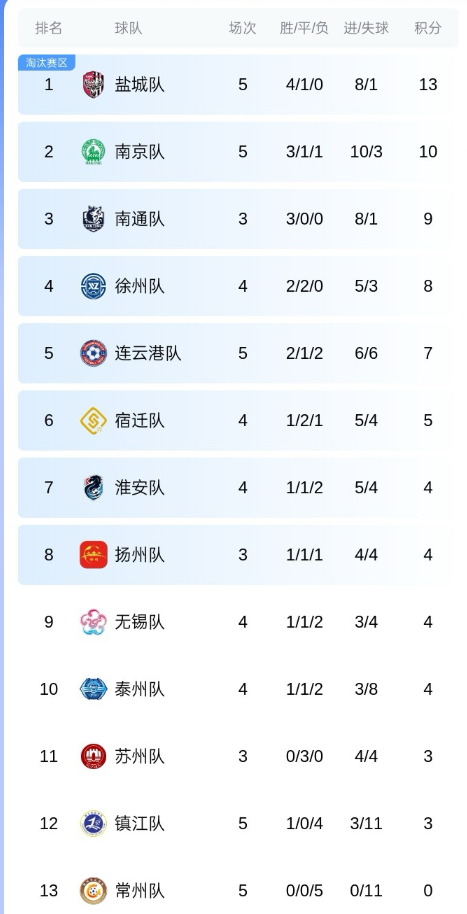Click the 南京队 team name
The height and width of the screenshot is (914, 467).
tap(139, 152)
